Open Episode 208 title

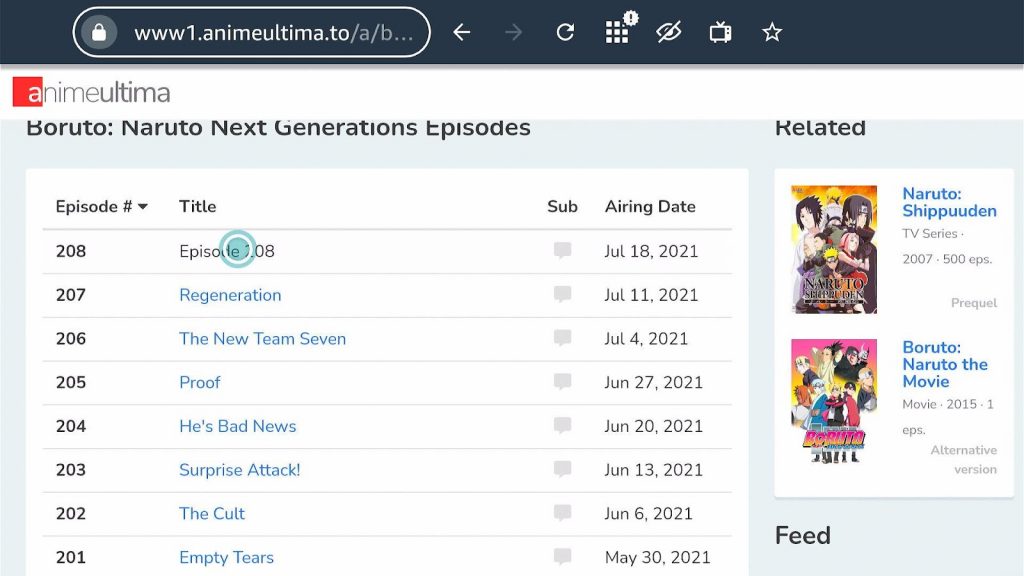[227, 251]
